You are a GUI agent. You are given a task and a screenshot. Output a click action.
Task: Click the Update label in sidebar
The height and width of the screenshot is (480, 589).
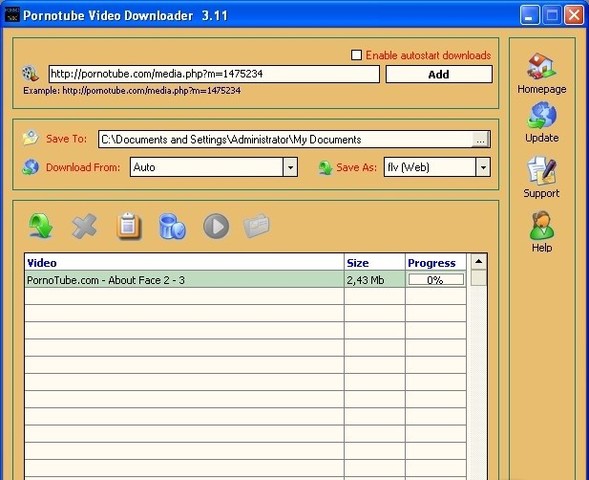pos(542,138)
